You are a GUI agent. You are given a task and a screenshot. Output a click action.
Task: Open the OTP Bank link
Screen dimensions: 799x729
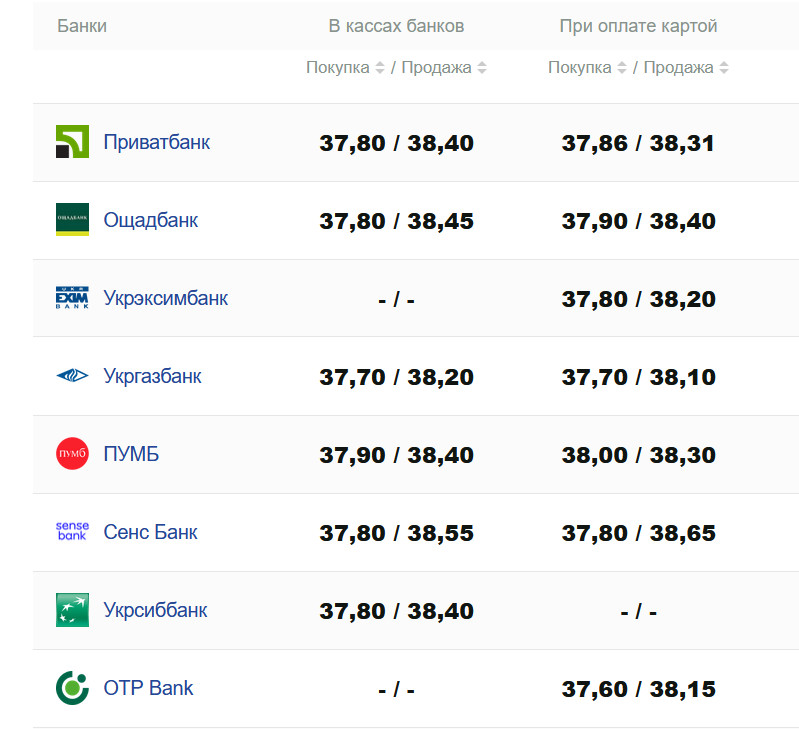click(149, 688)
